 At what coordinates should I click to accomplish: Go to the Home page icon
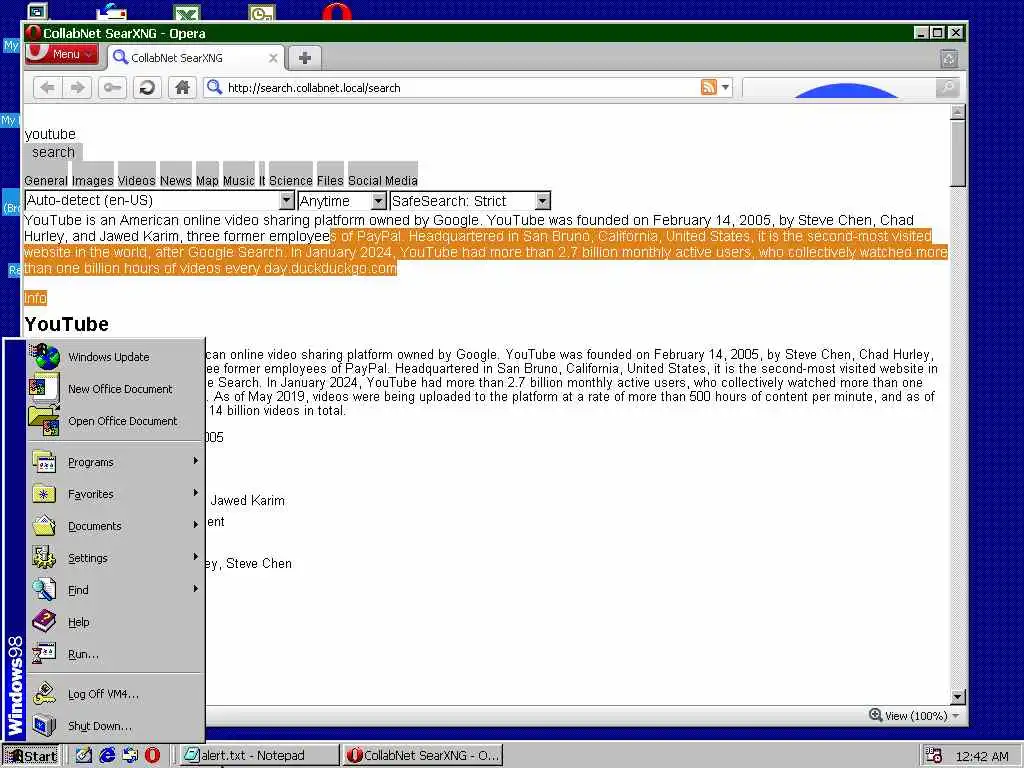tap(182, 88)
